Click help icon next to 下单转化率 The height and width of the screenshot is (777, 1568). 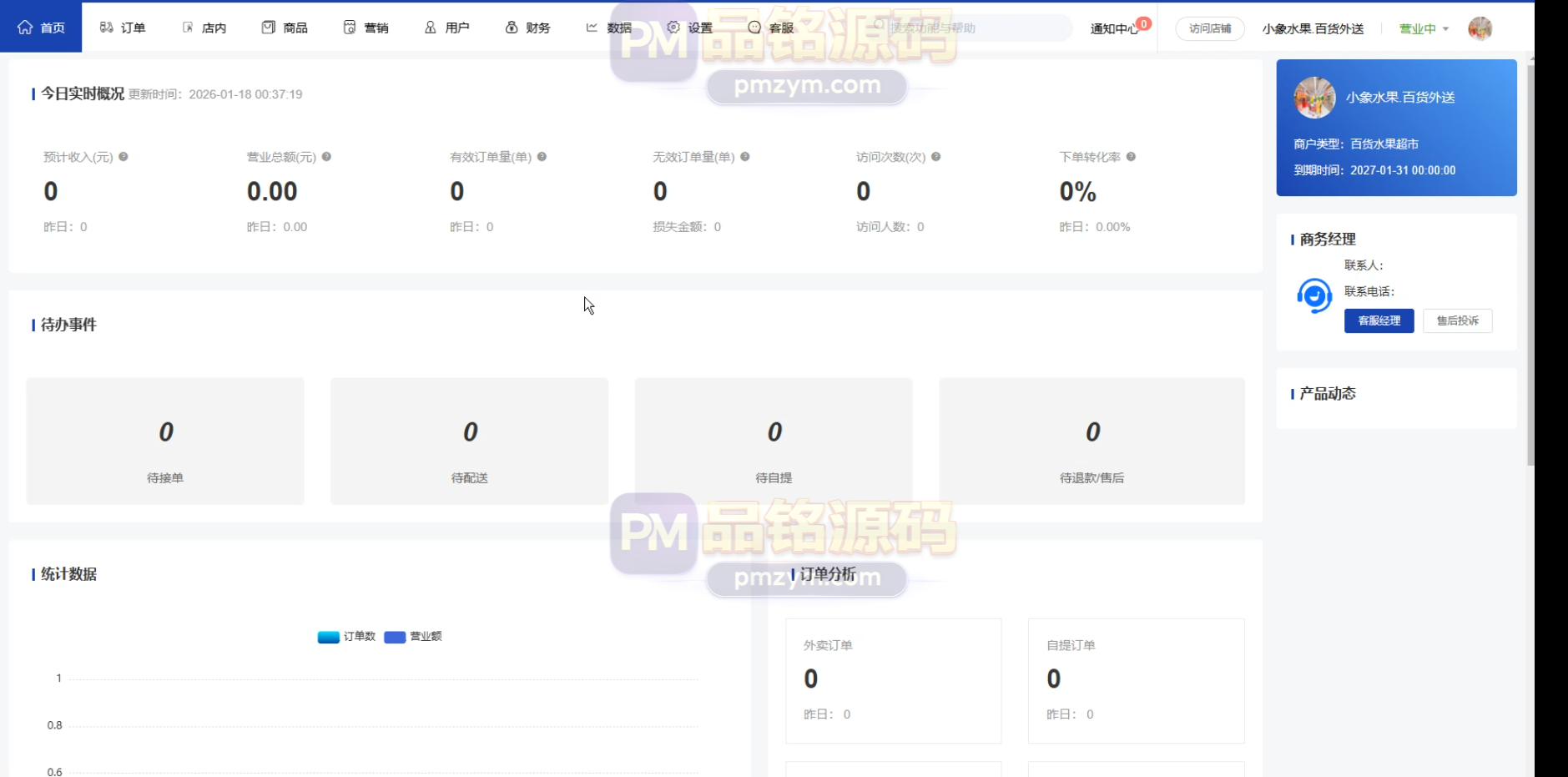[1131, 156]
